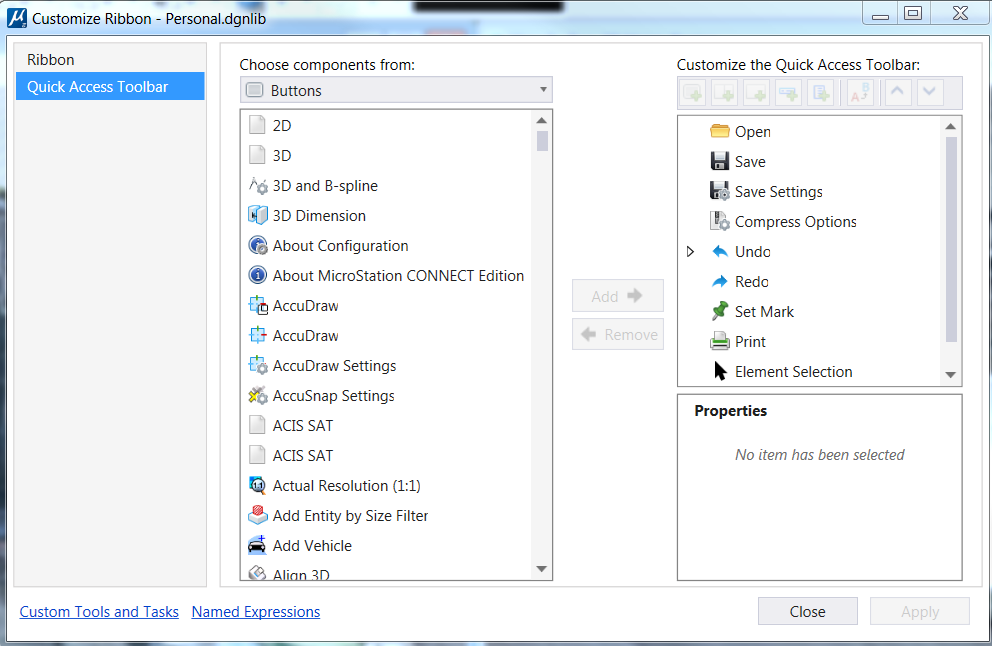Screen dimensions: 992x646
Task: Click the toolbar list scrollbar up arrow
Action: coord(950,127)
